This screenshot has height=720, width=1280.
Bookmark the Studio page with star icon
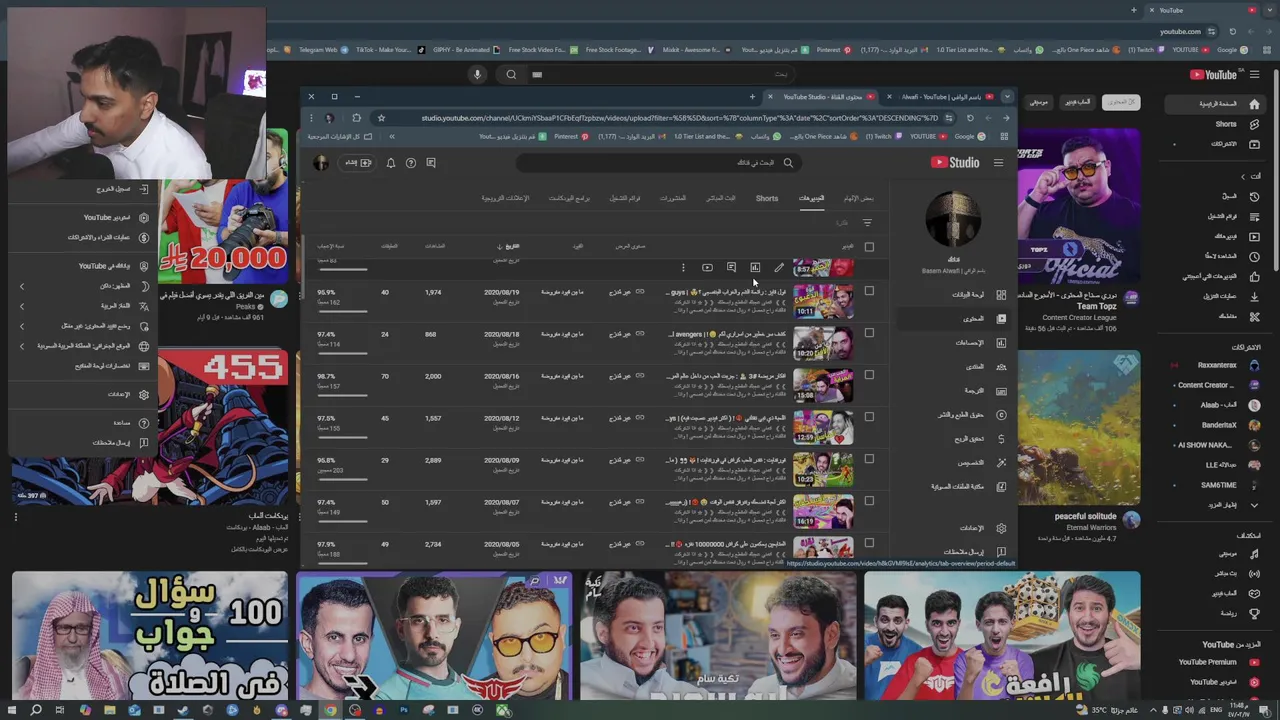click(x=381, y=118)
